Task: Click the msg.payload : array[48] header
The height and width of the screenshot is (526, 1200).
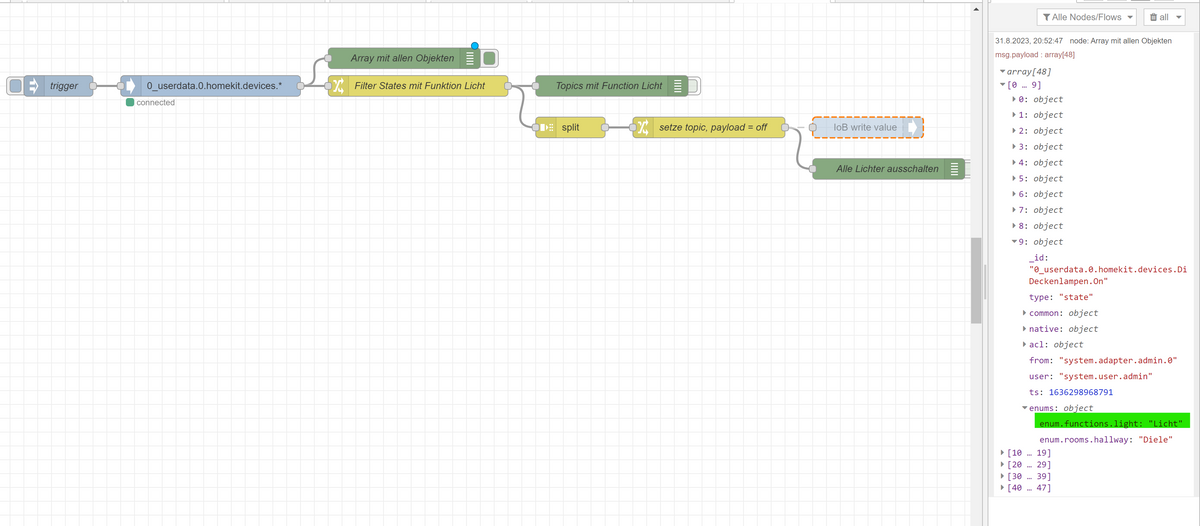Action: tap(1035, 54)
